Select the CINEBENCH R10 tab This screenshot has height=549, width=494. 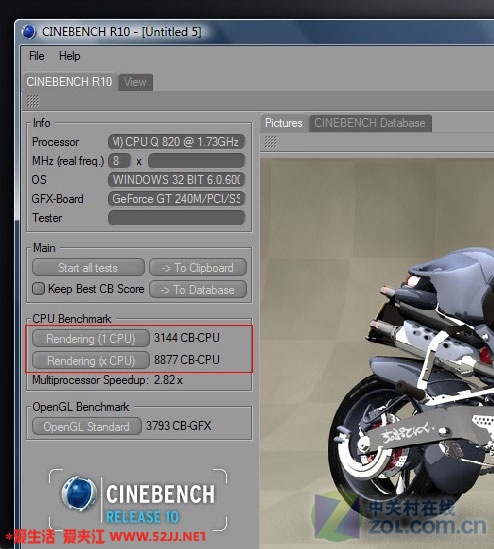69,82
